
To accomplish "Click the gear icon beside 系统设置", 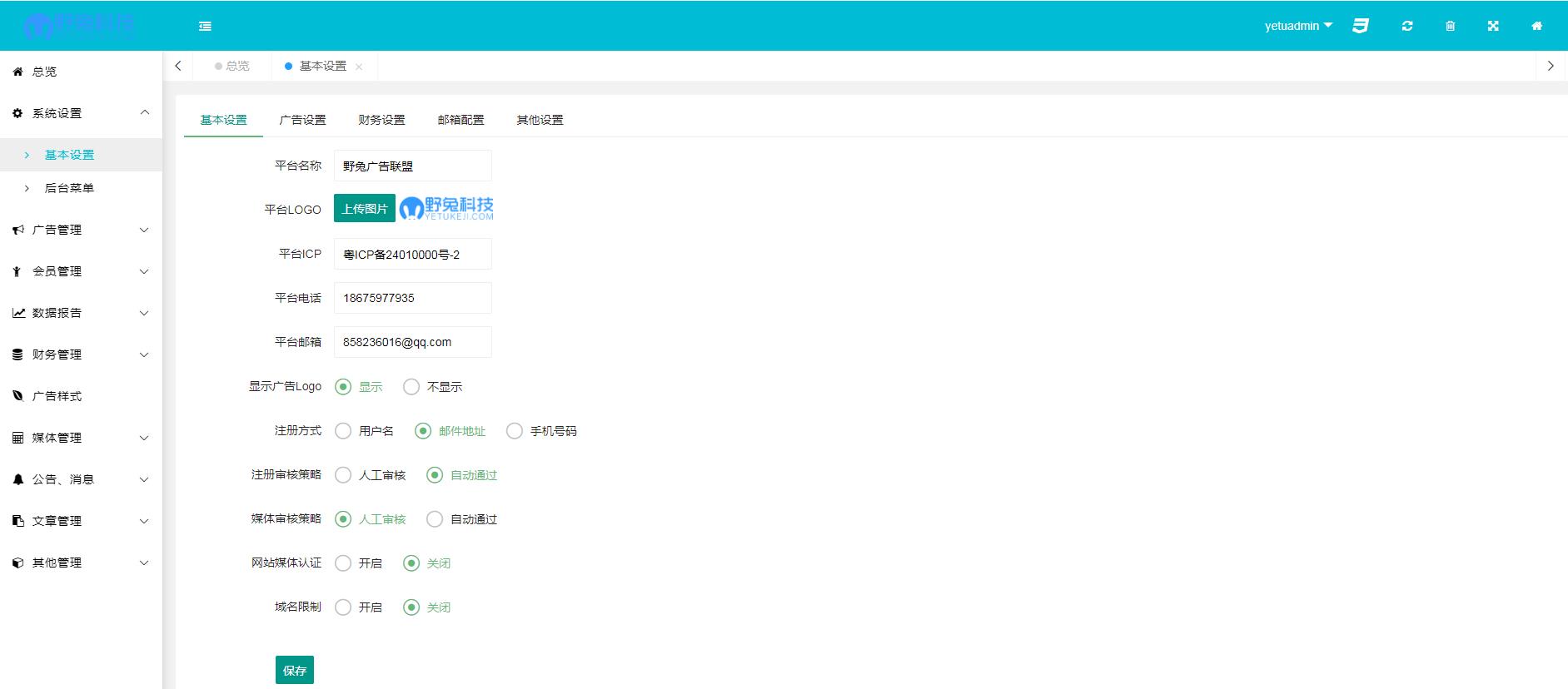I will click(17, 113).
